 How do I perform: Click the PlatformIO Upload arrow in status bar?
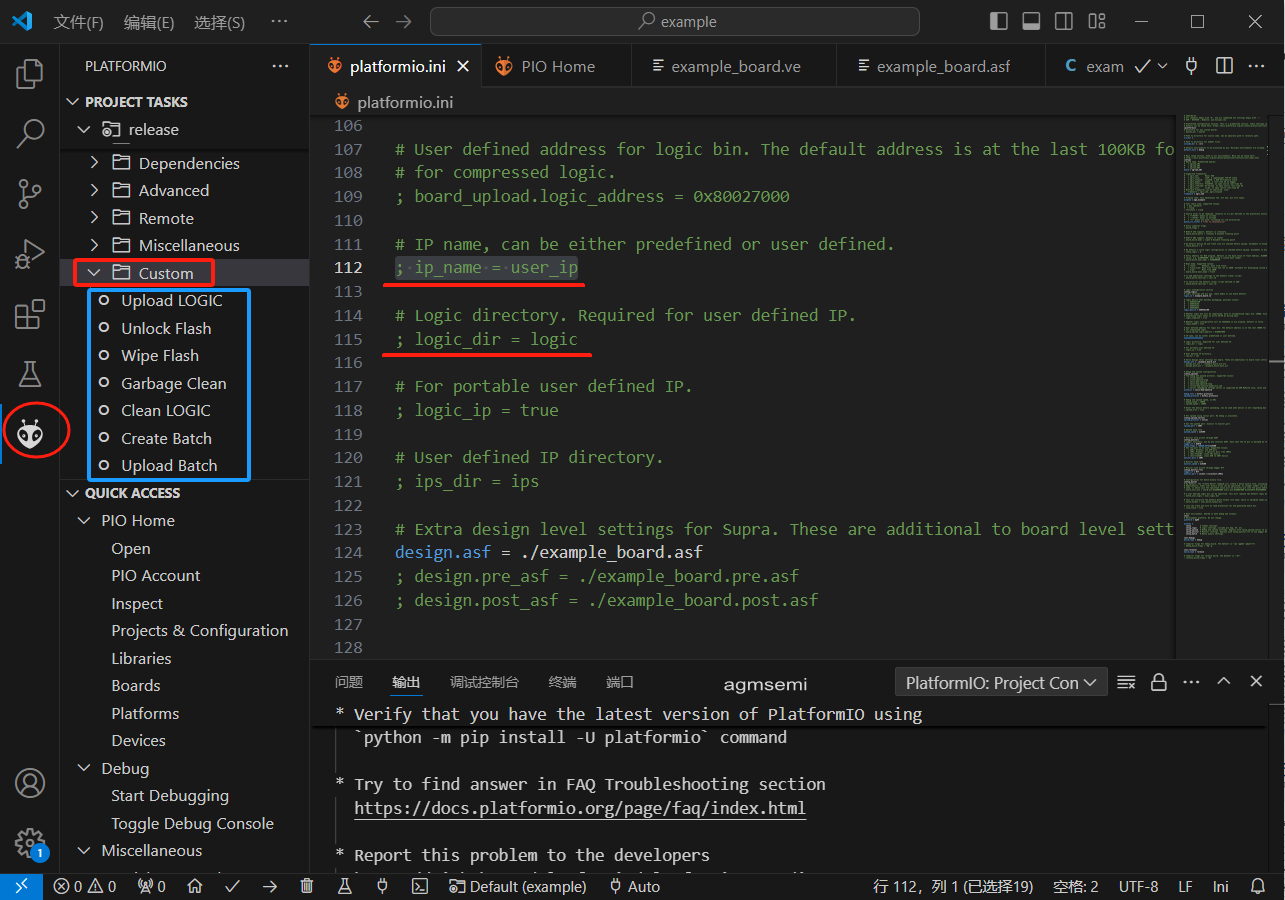click(270, 886)
